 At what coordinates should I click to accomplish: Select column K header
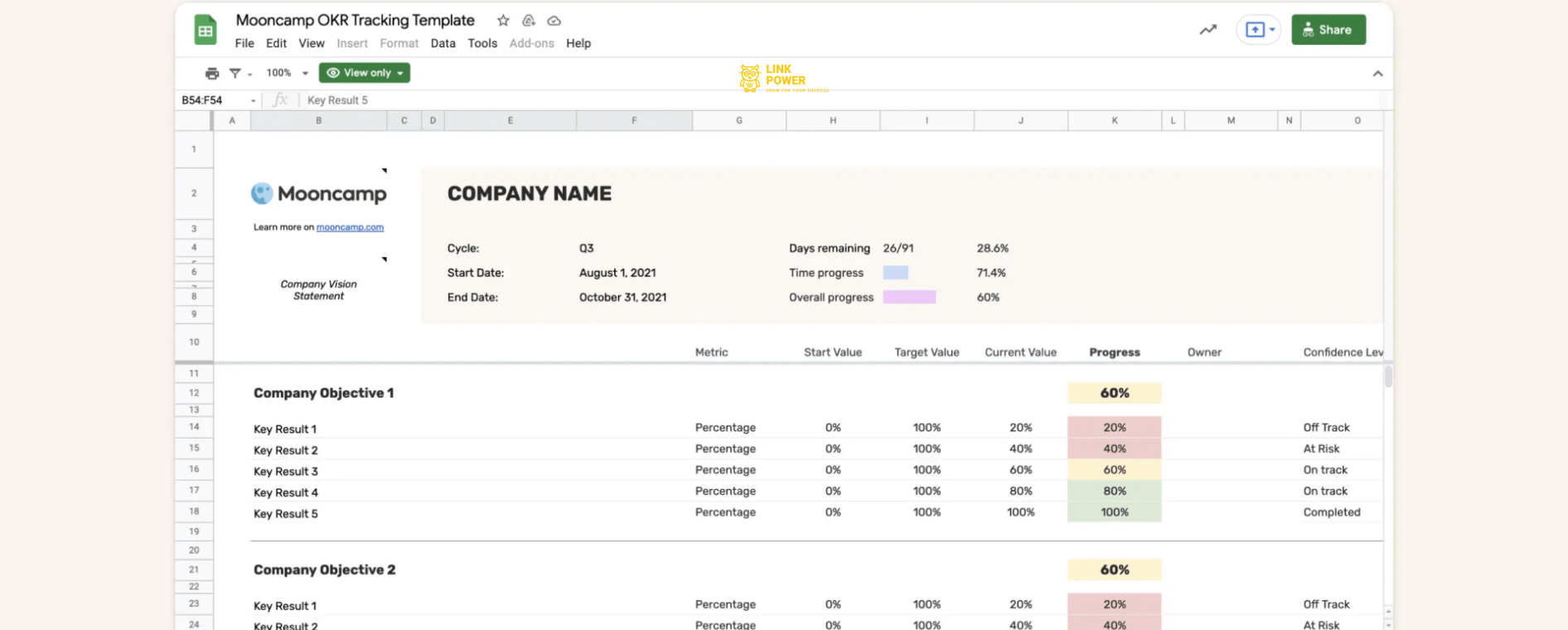click(x=1115, y=121)
